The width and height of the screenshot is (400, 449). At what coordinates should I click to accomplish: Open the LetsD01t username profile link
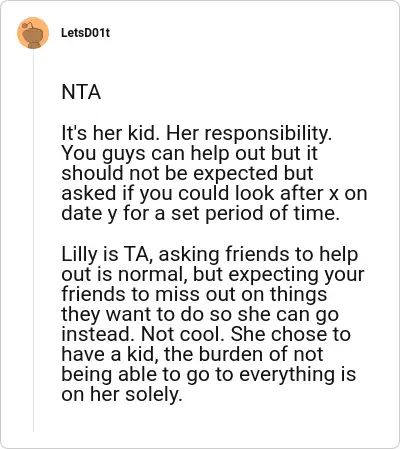point(85,33)
